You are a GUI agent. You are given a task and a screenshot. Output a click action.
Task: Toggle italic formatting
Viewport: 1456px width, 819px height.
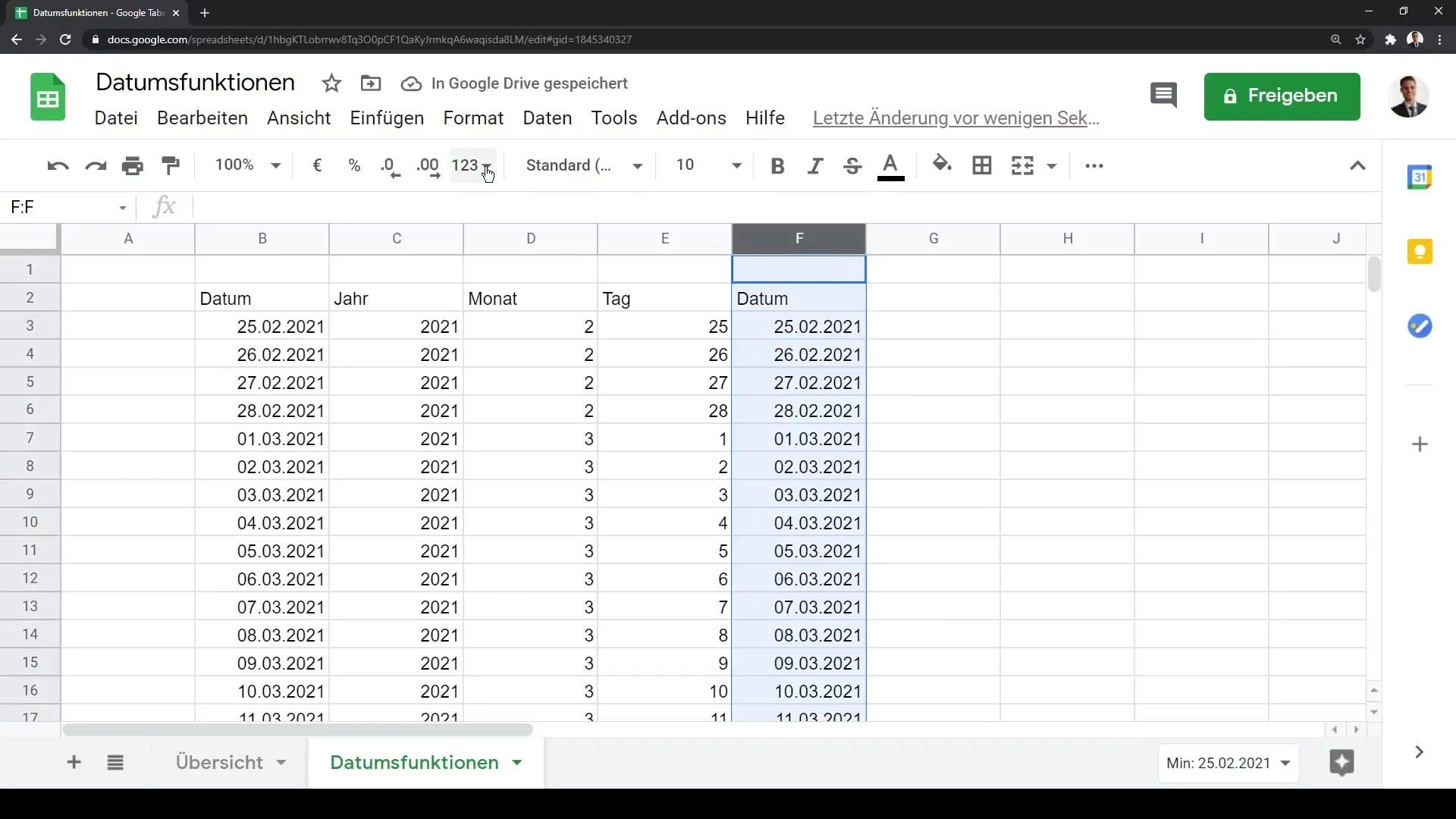coord(815,166)
